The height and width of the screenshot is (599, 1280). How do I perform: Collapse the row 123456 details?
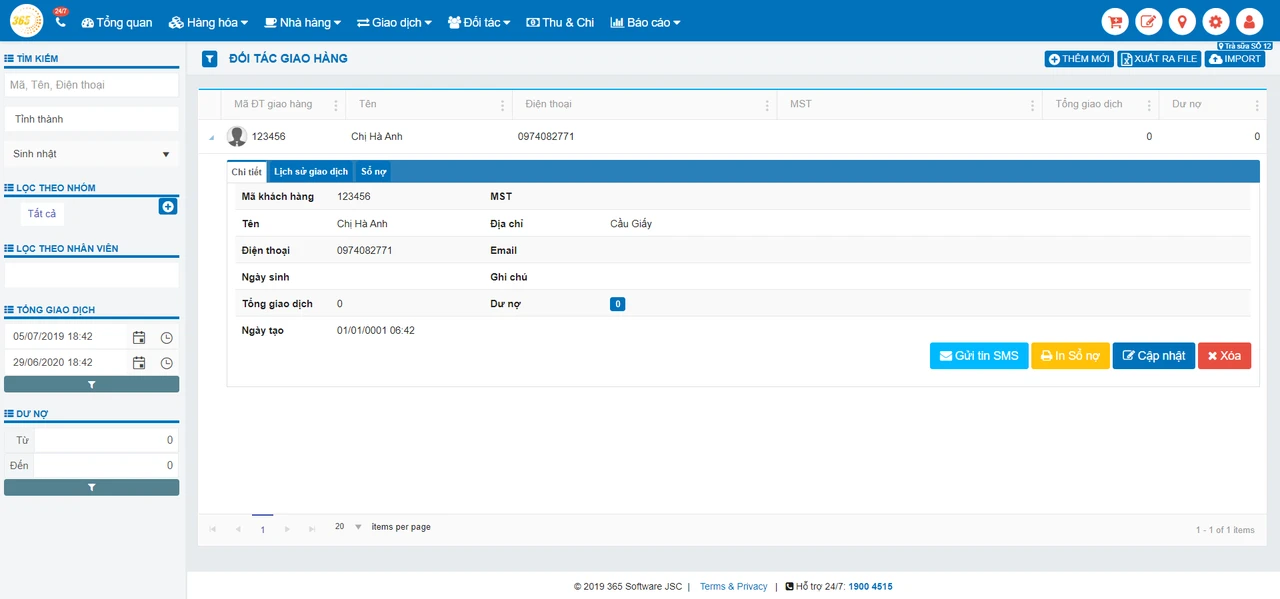click(x=211, y=137)
